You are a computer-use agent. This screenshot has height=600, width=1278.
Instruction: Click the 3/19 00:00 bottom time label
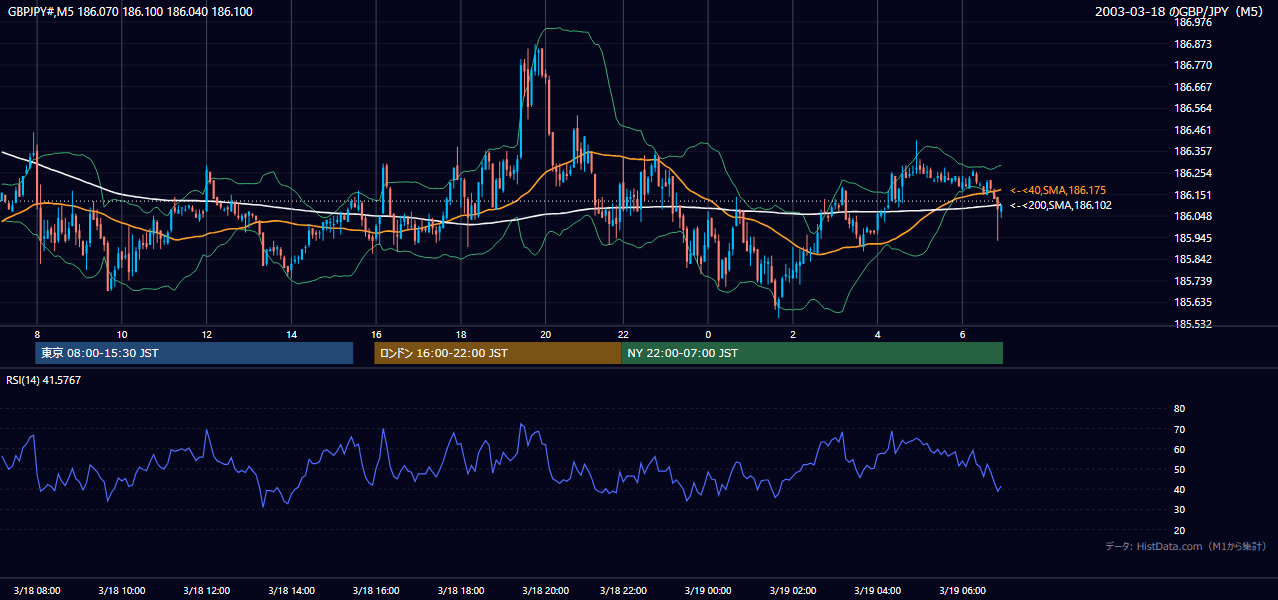(x=709, y=590)
